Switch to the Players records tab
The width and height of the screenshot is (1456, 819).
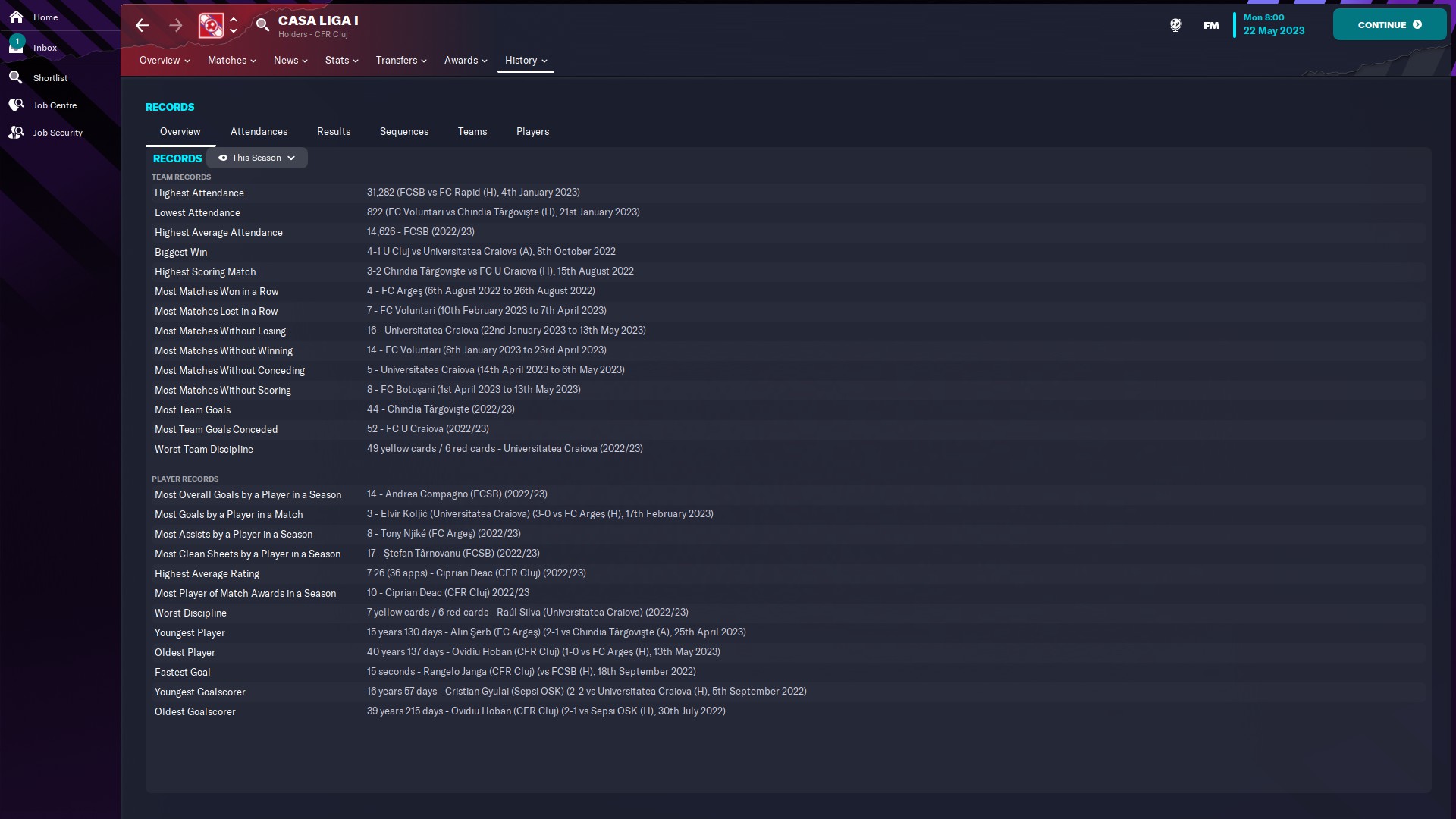pos(532,131)
